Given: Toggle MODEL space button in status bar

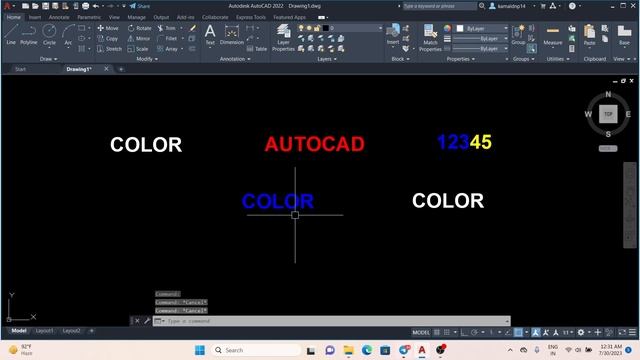Looking at the screenshot, I should click(x=421, y=332).
